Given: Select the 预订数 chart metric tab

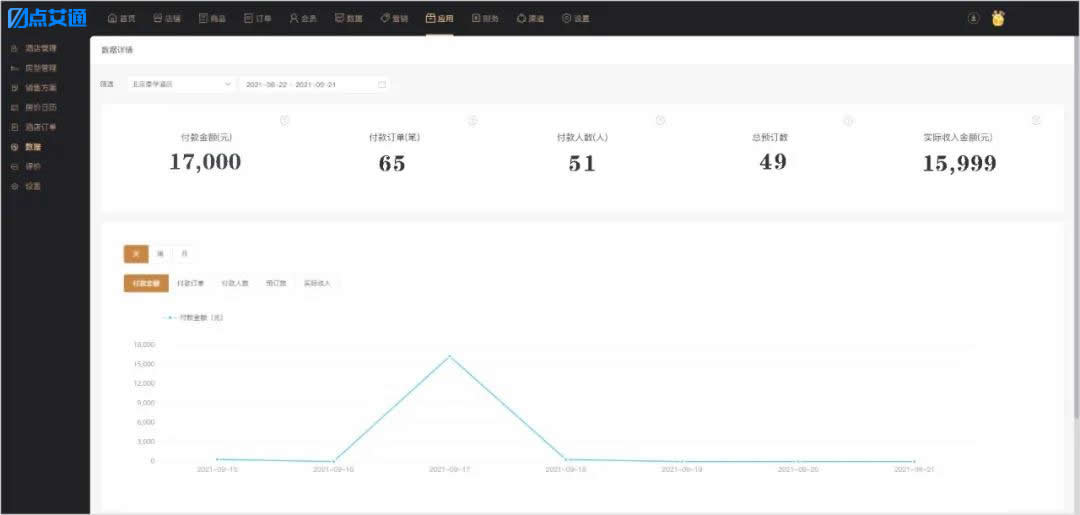Looking at the screenshot, I should tap(276, 284).
